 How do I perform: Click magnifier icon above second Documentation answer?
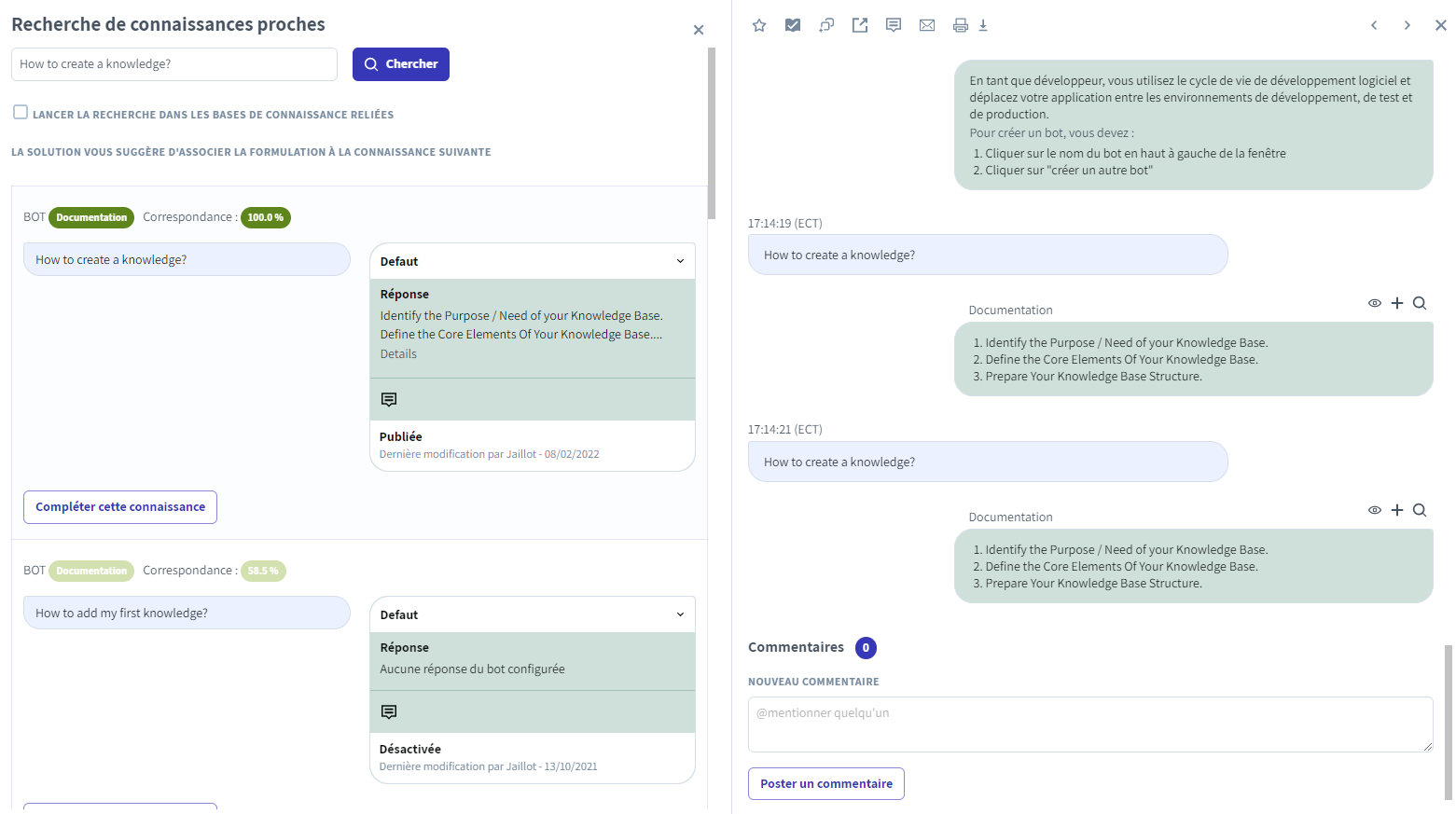click(1420, 510)
